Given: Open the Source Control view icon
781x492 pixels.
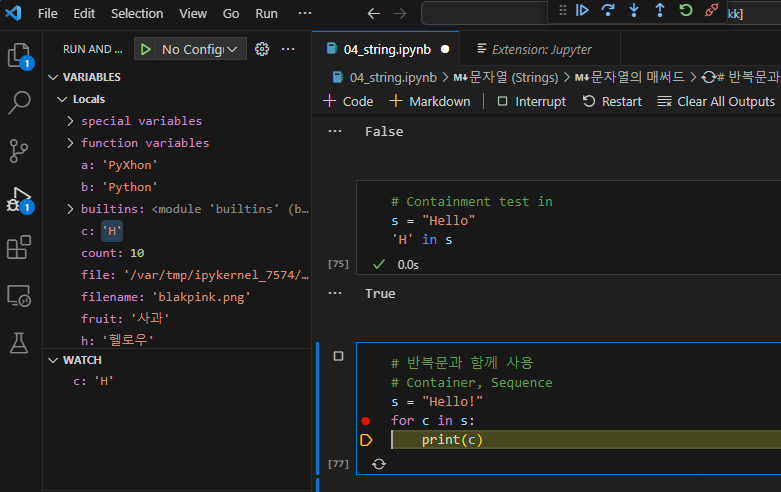Looking at the screenshot, I should click(19, 150).
